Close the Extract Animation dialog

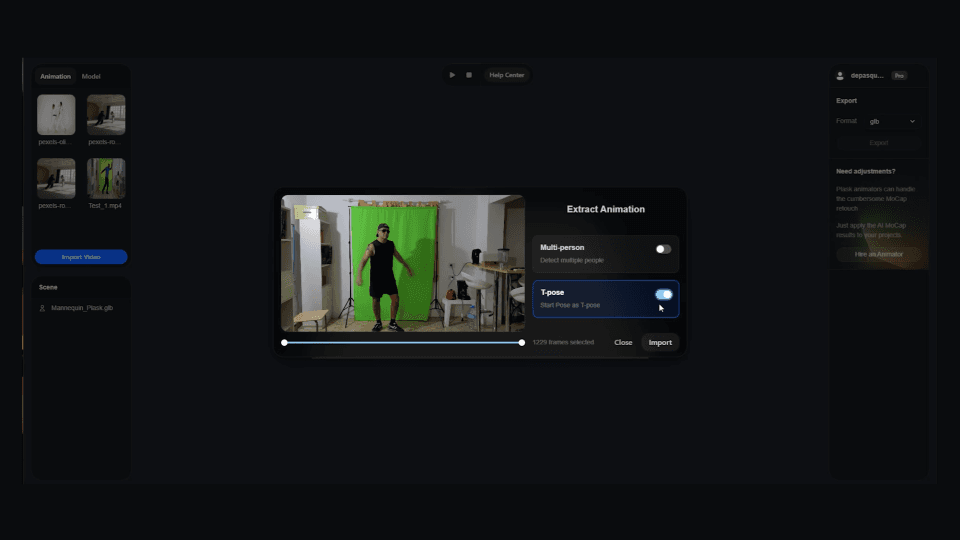[623, 342]
